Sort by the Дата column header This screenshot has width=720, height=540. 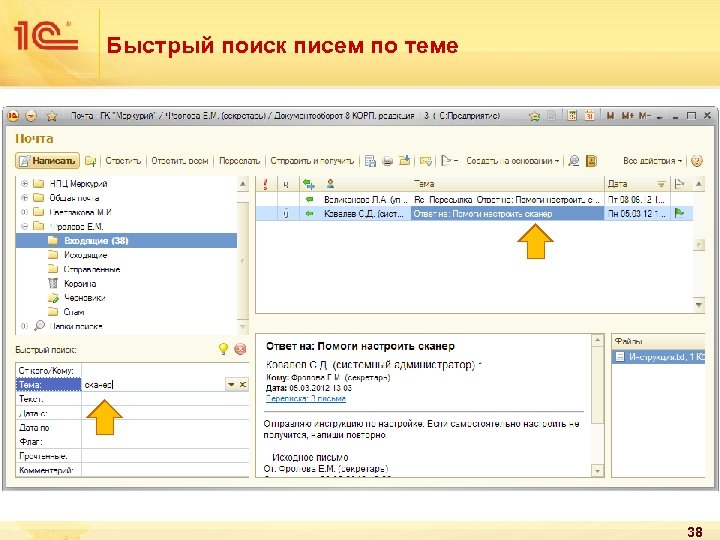click(637, 184)
